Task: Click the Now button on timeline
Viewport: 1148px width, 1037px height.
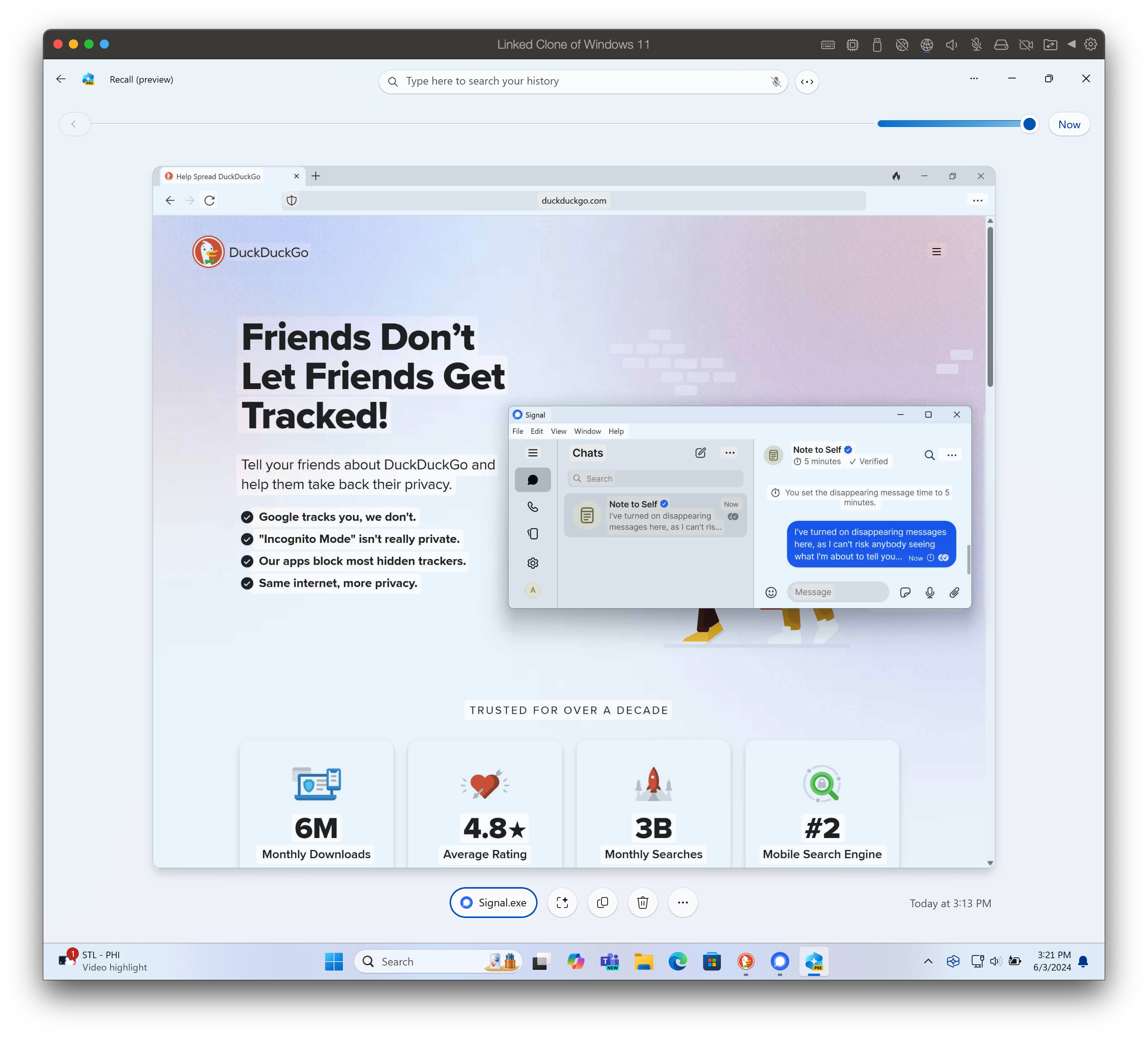Action: click(x=1069, y=125)
